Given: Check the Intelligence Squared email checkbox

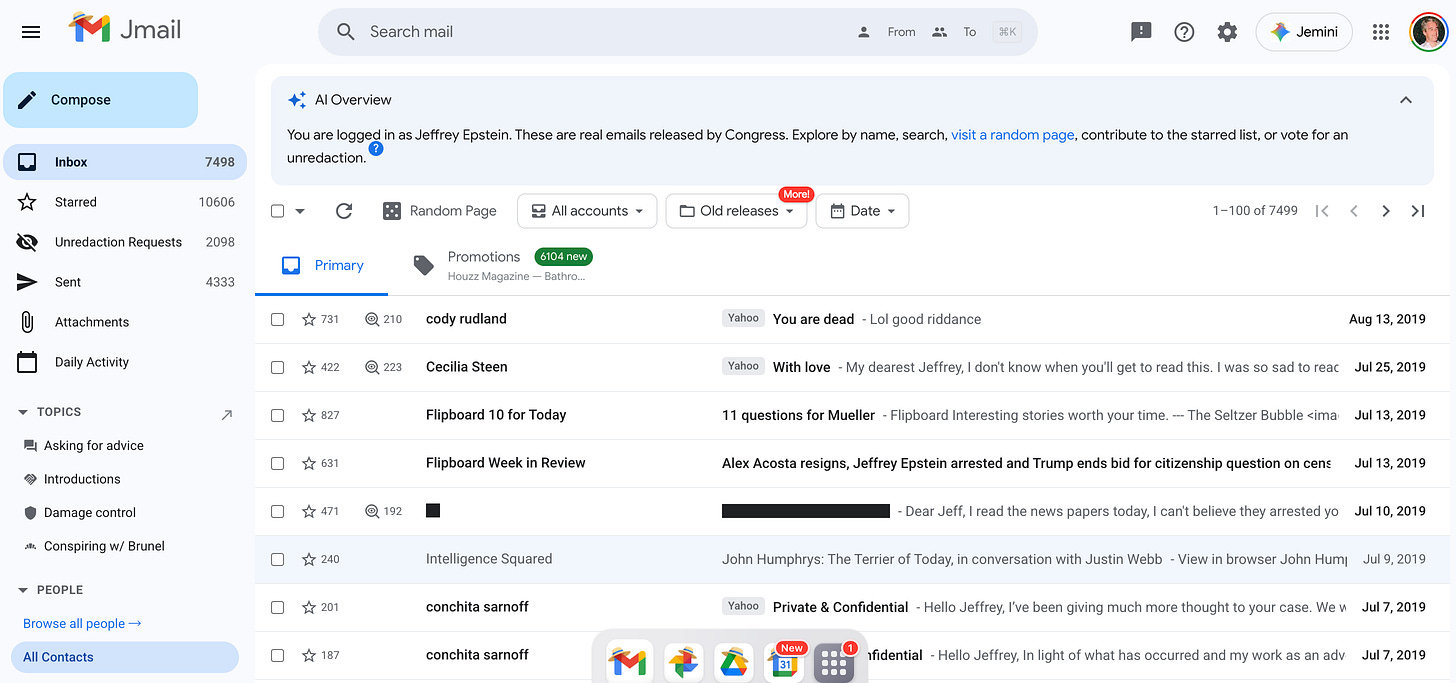Looking at the screenshot, I should pos(278,559).
